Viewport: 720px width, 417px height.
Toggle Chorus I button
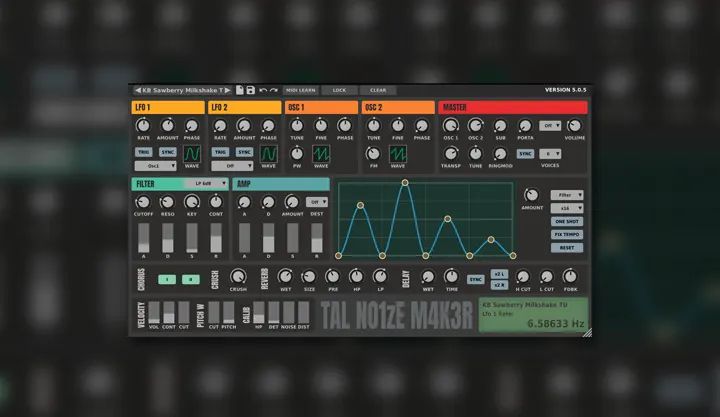point(167,279)
